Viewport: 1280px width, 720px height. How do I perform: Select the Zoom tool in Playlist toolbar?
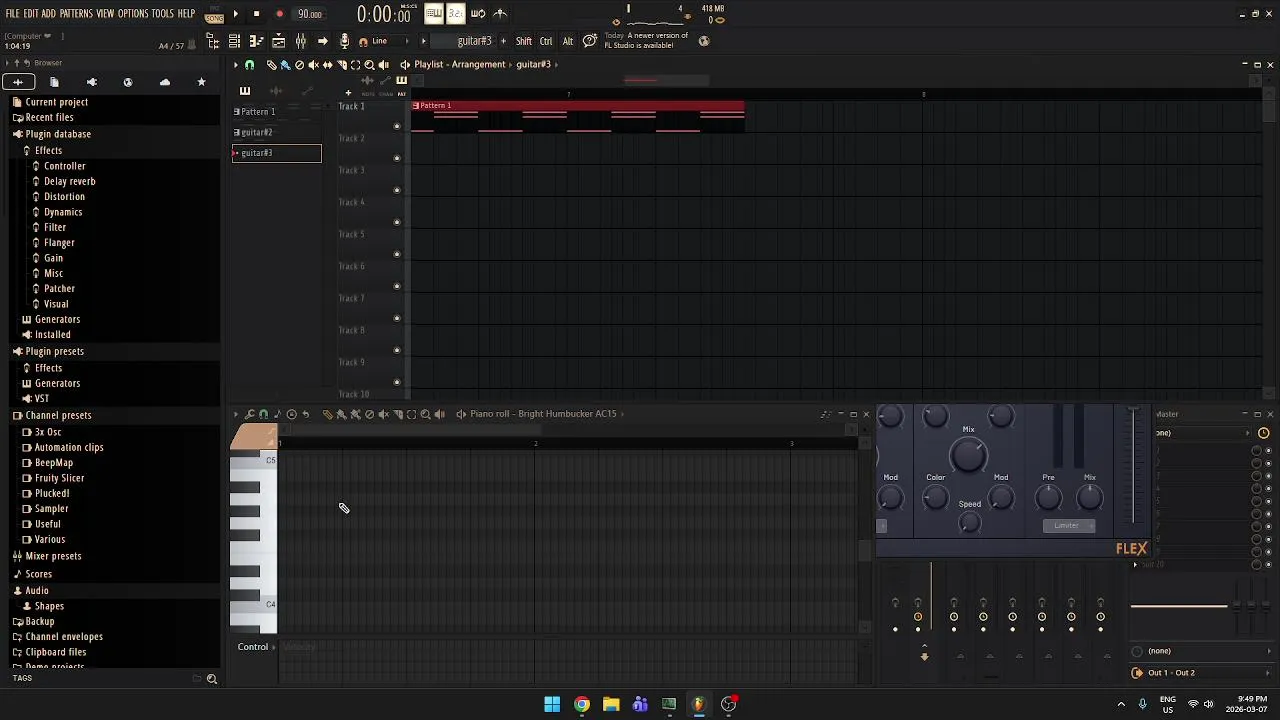pyautogui.click(x=369, y=65)
